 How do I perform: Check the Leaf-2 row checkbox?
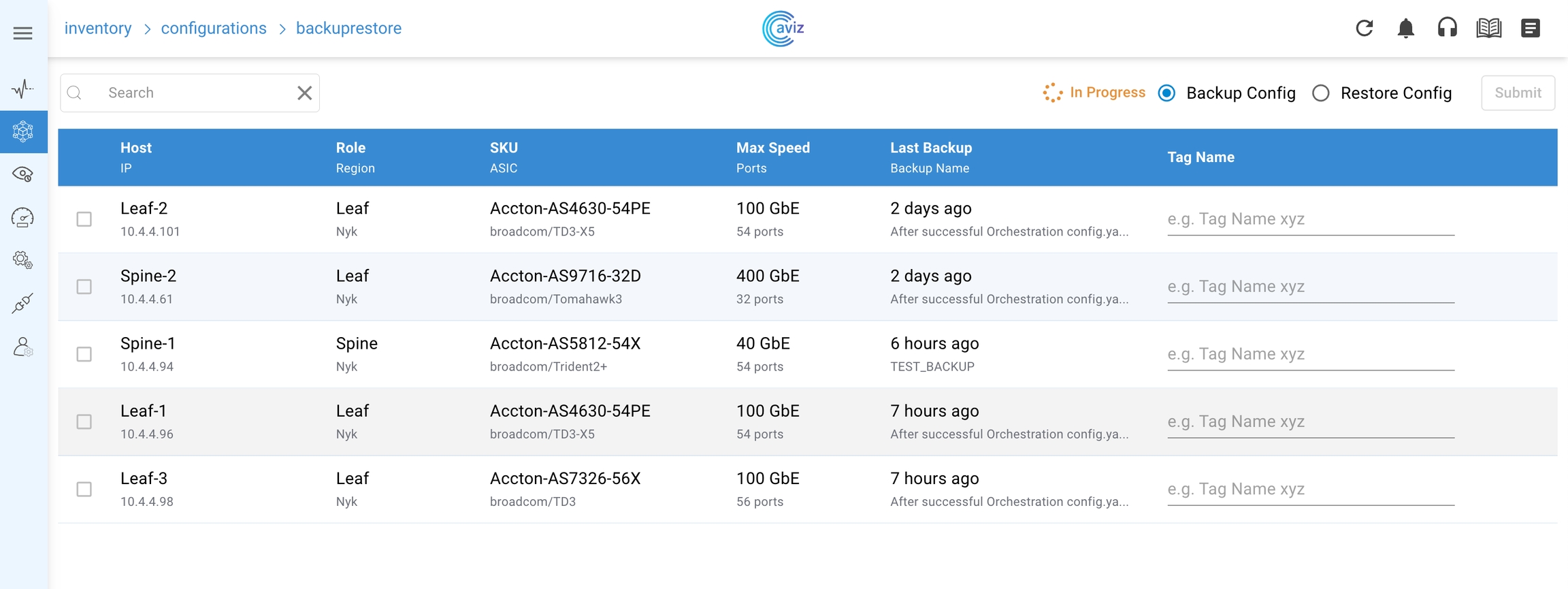coord(84,219)
